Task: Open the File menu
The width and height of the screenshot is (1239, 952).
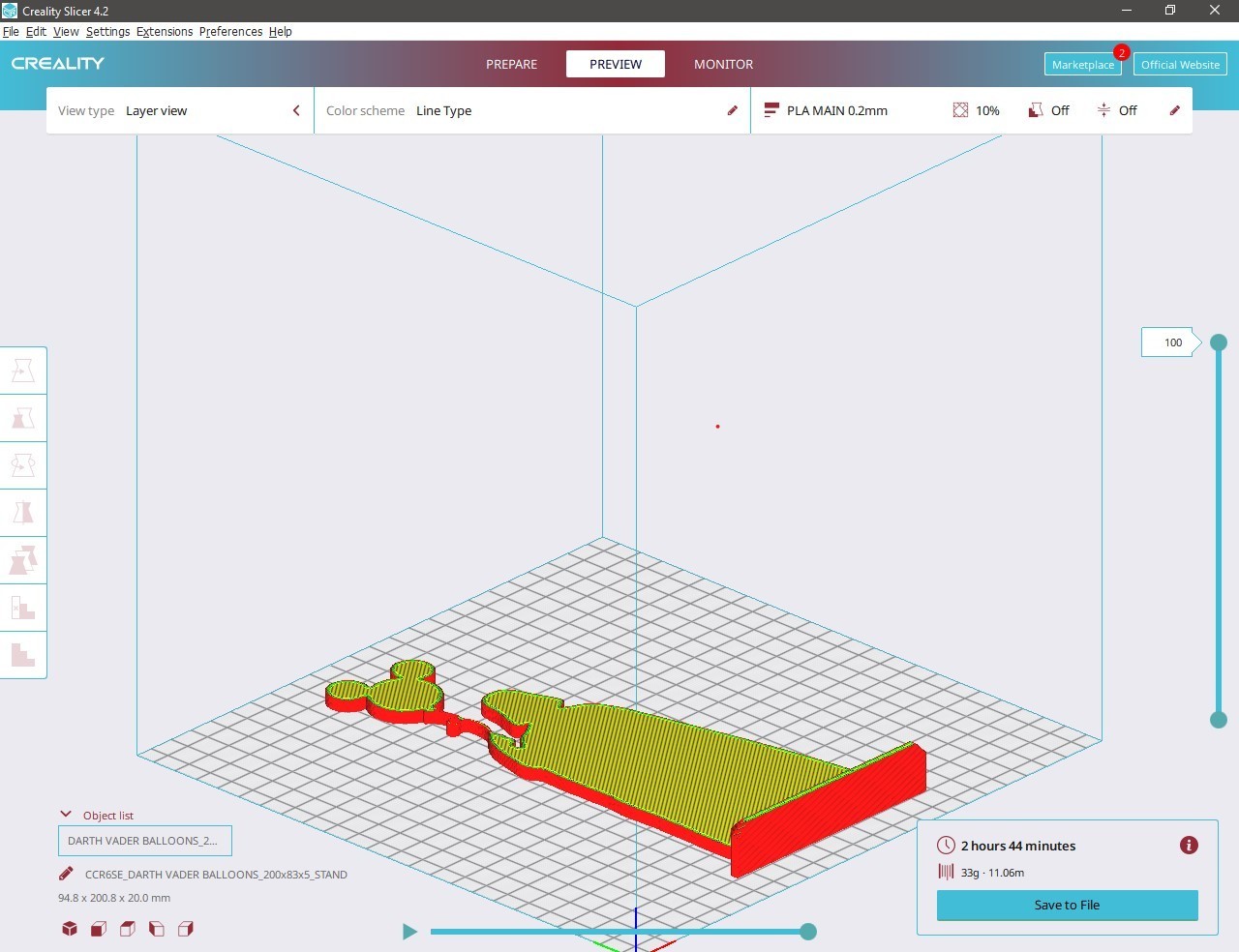Action: pyautogui.click(x=11, y=31)
